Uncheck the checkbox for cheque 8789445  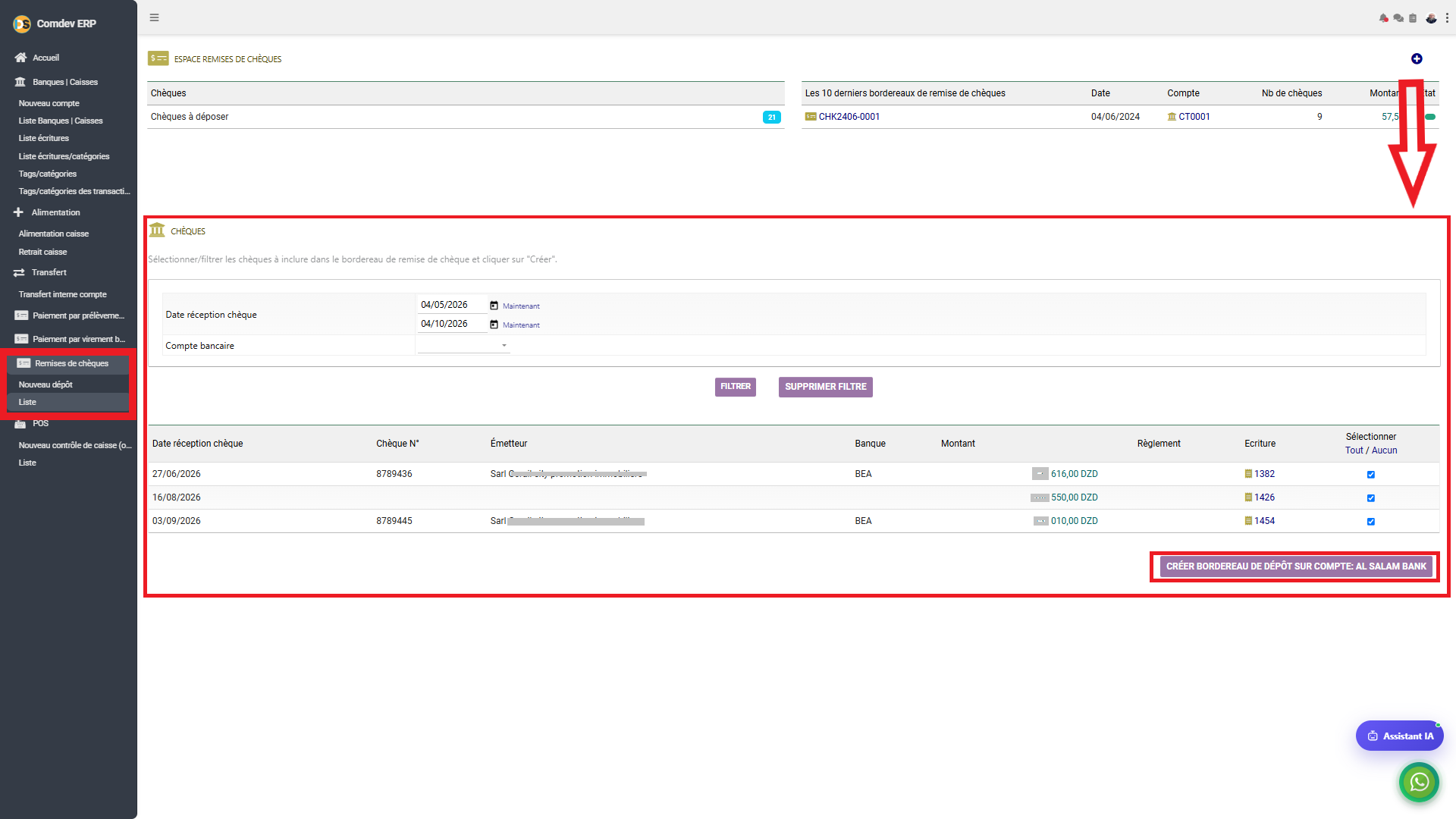click(1370, 522)
